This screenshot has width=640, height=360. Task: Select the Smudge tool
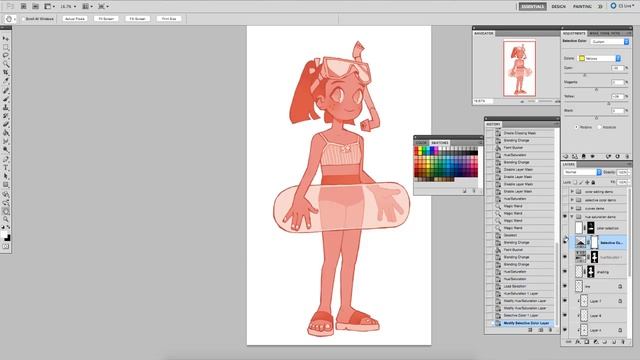(6, 142)
